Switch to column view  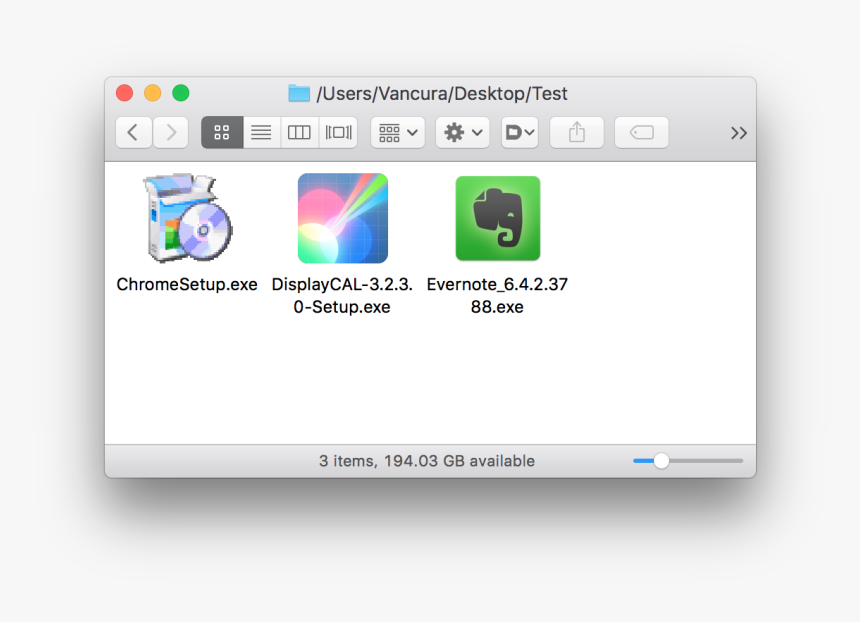point(299,132)
